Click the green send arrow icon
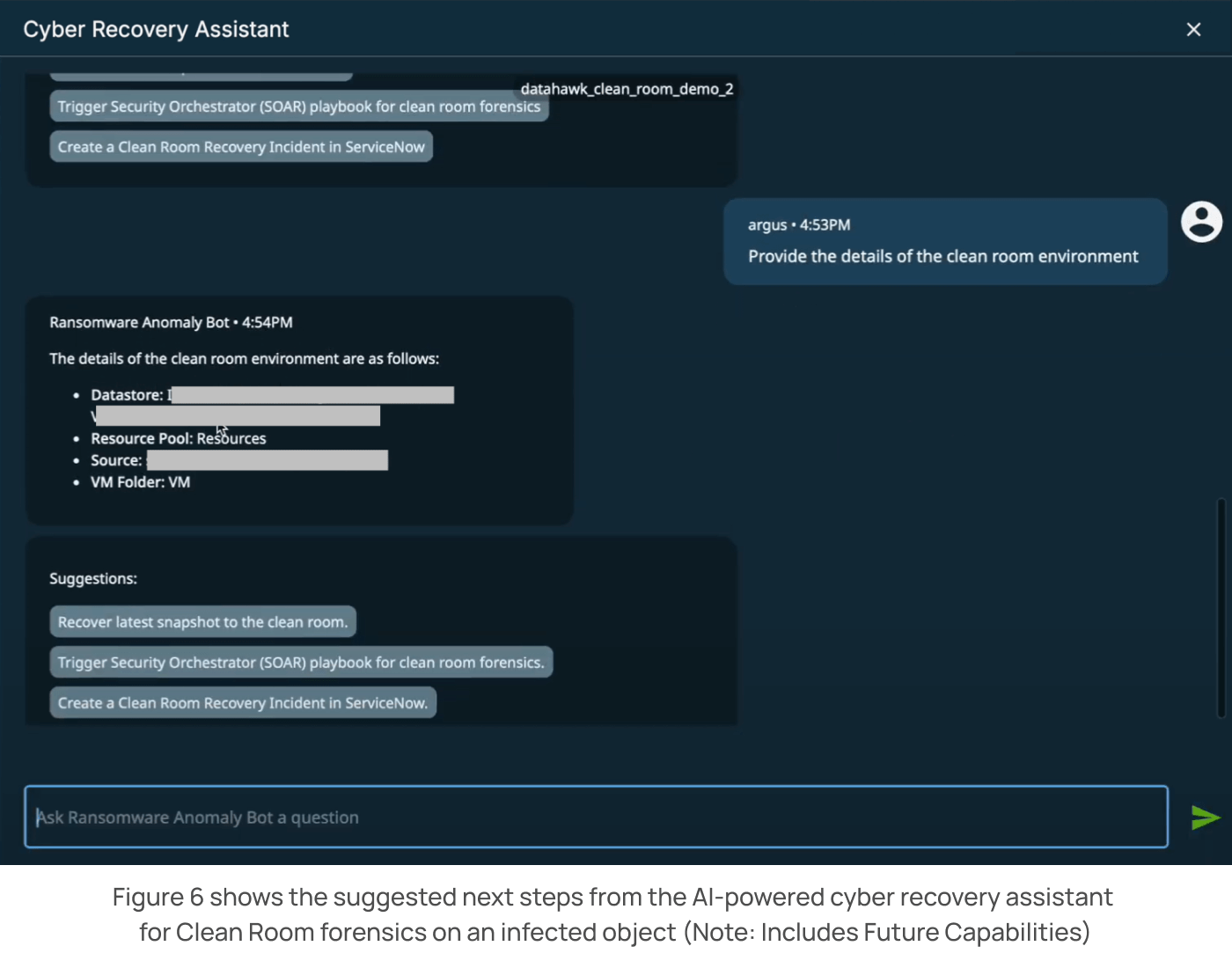 pos(1205,818)
